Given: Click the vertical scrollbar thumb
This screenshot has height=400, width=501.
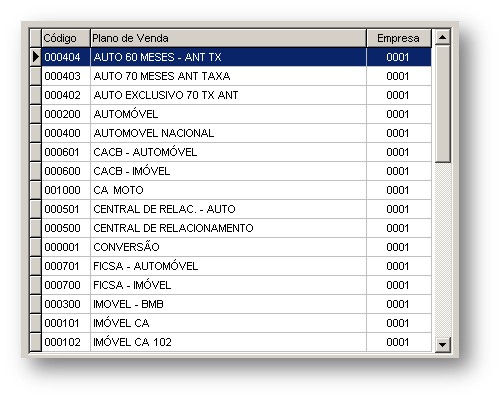Looking at the screenshot, I should coord(443,104).
